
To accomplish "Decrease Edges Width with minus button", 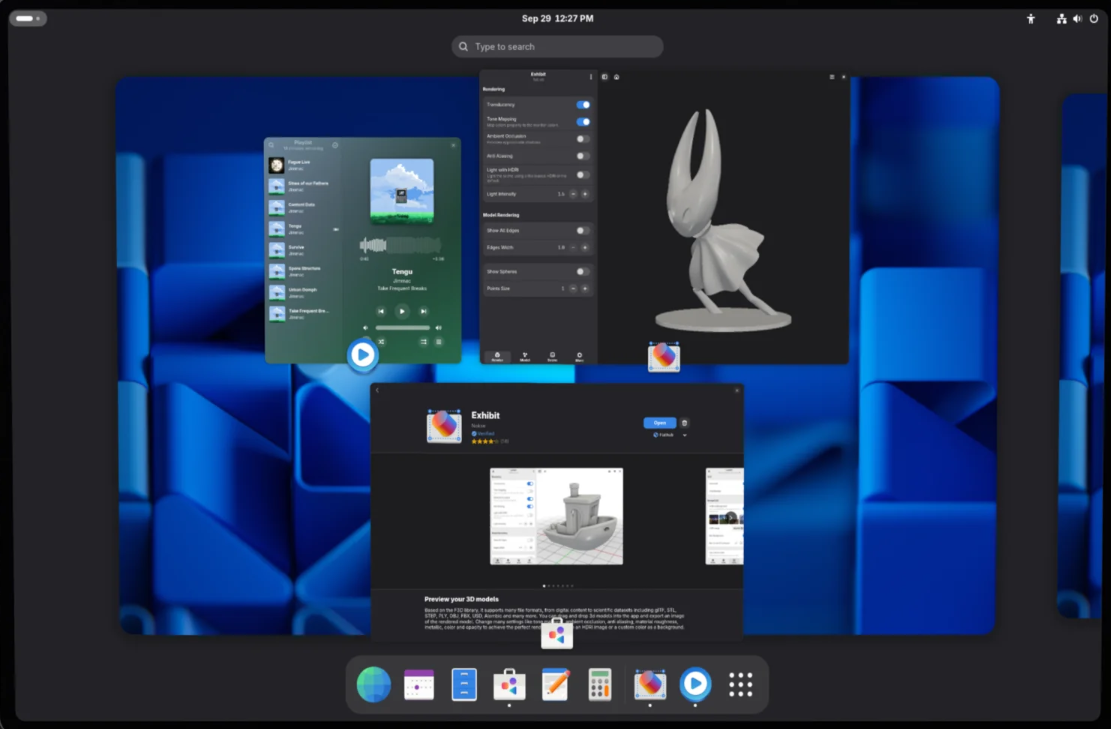I will tap(573, 247).
